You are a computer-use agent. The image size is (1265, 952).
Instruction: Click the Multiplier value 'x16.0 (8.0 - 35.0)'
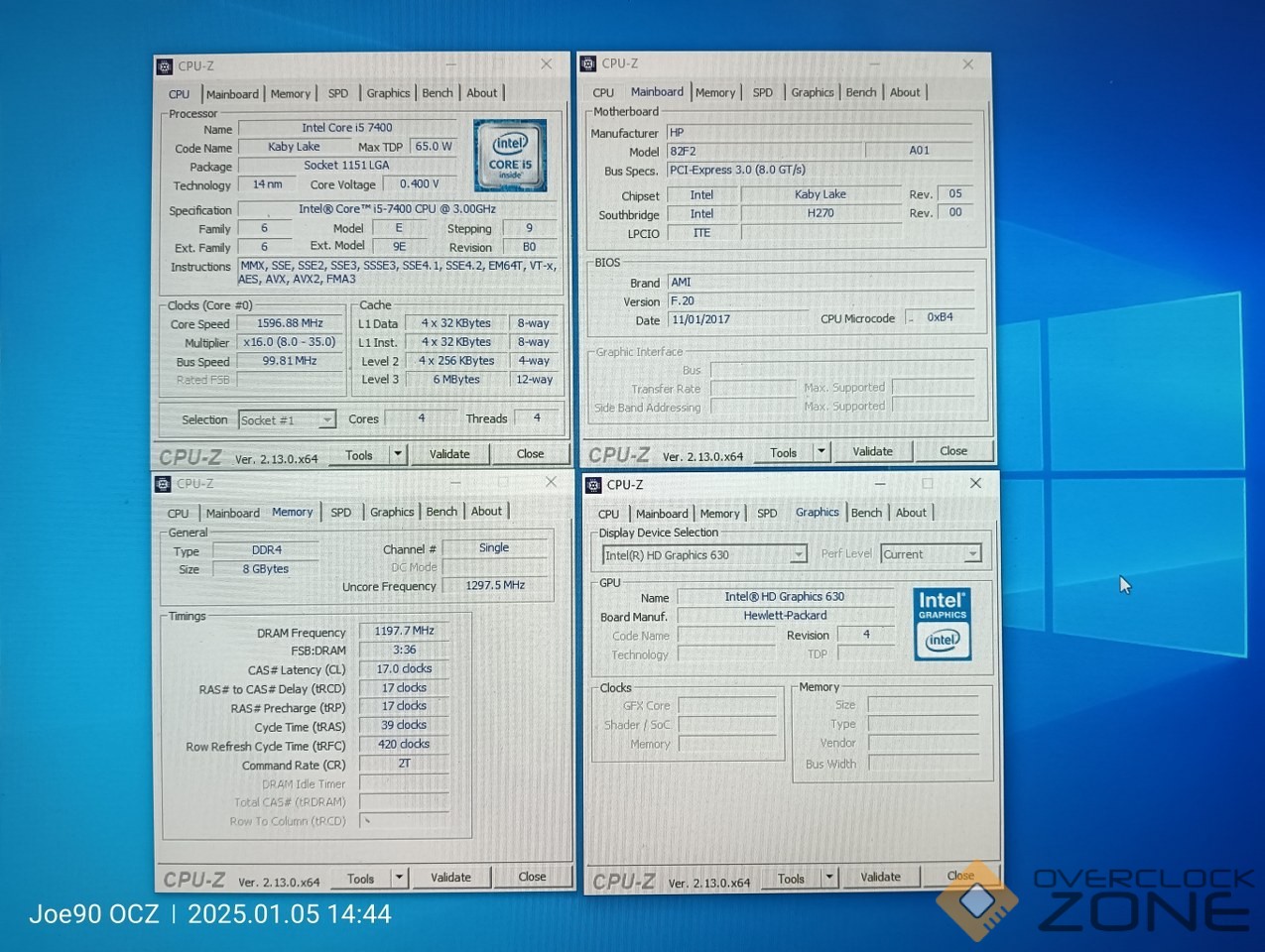[290, 342]
